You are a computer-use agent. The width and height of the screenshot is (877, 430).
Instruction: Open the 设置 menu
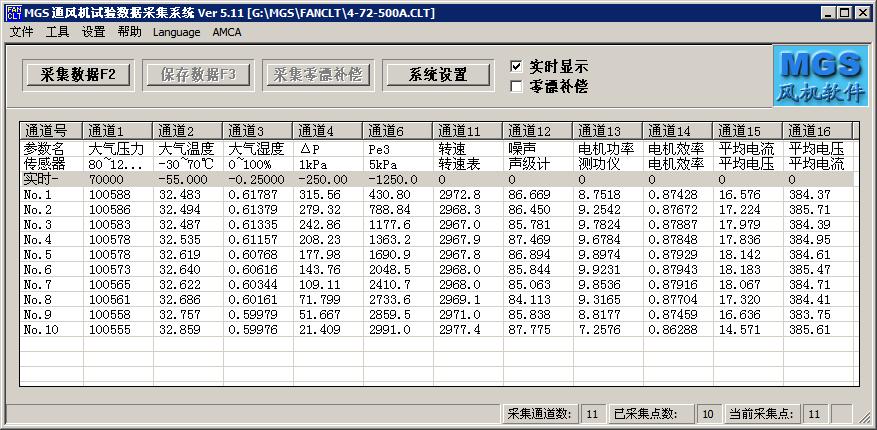click(x=93, y=32)
